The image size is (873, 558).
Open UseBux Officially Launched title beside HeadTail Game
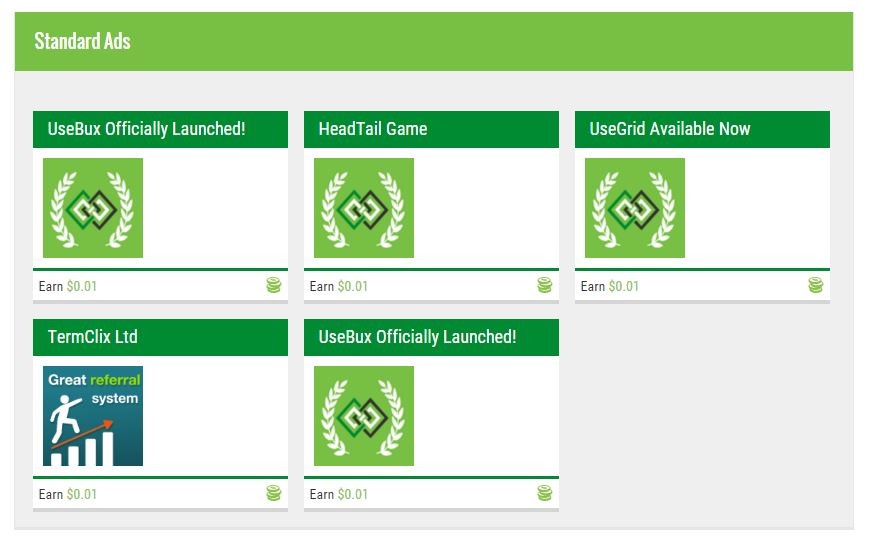(146, 129)
